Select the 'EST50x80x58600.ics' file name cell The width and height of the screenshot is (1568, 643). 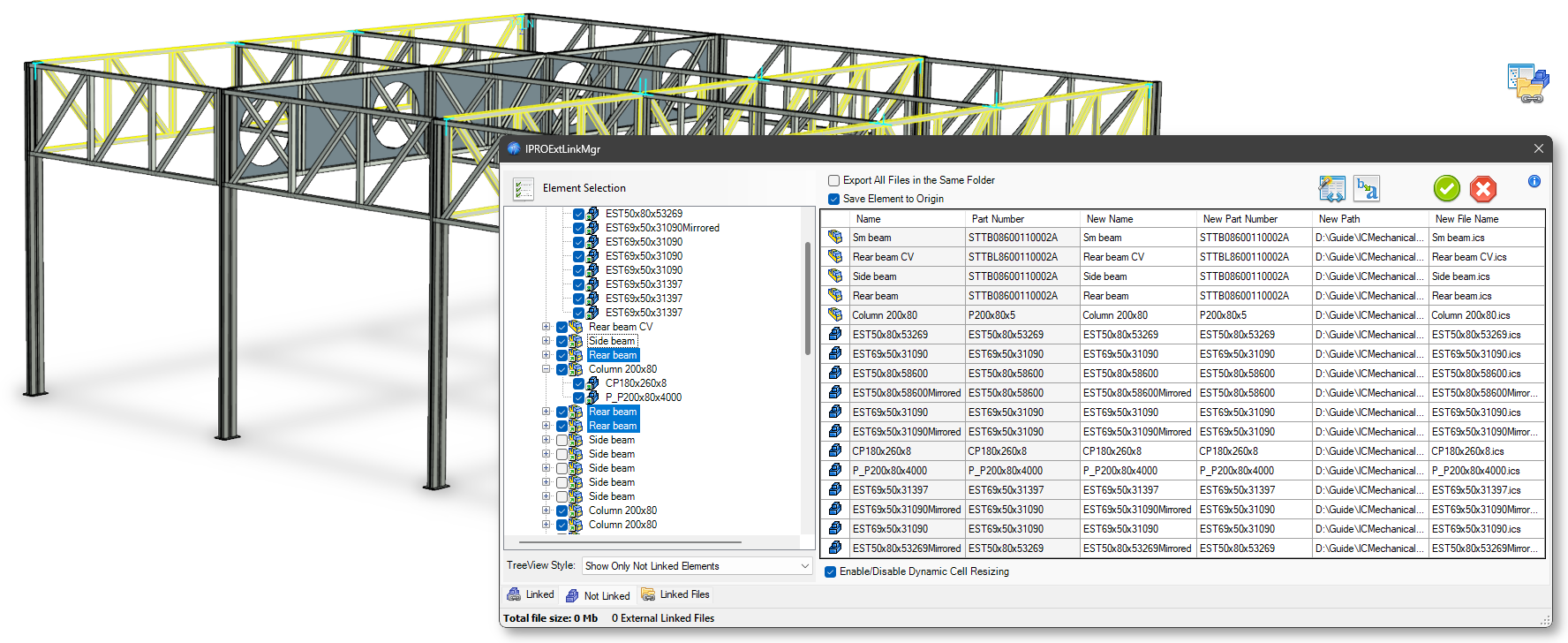tap(1487, 374)
